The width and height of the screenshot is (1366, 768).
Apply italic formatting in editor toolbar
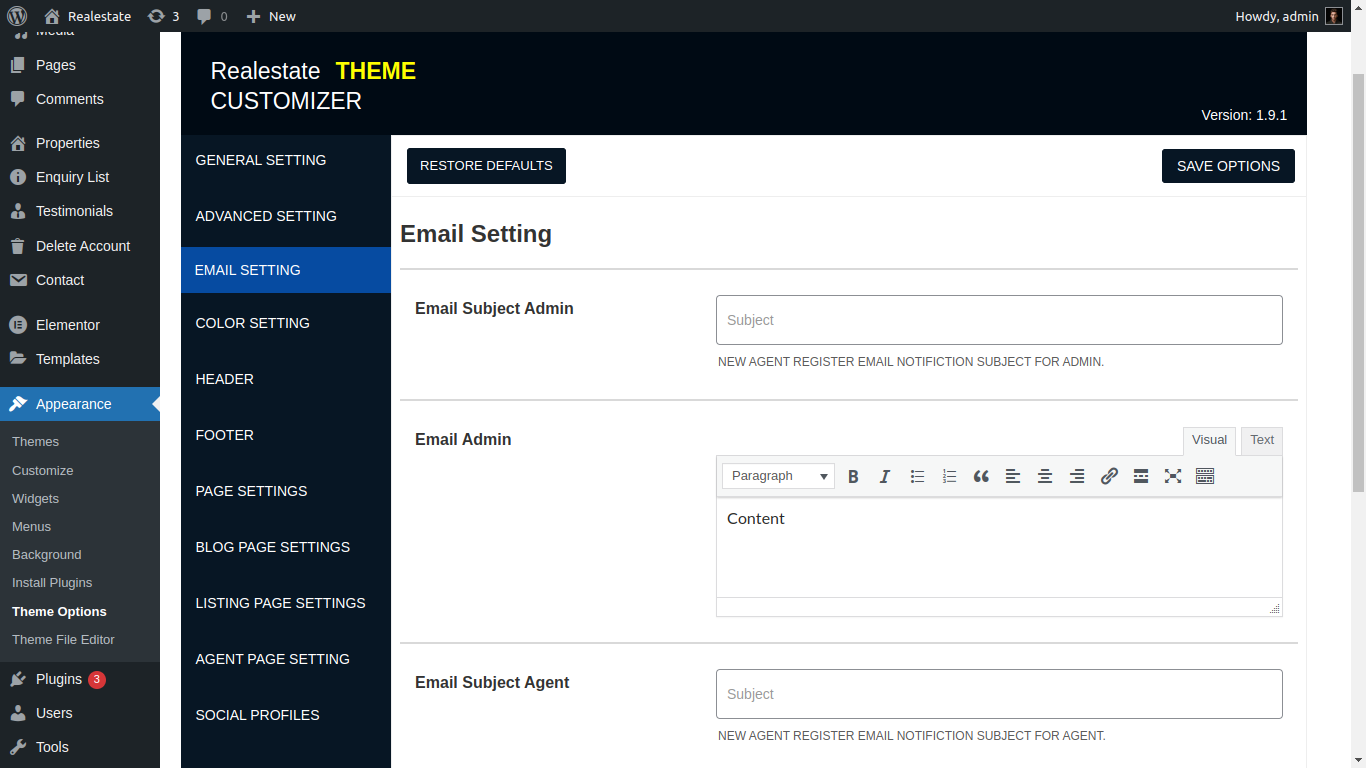coord(885,476)
